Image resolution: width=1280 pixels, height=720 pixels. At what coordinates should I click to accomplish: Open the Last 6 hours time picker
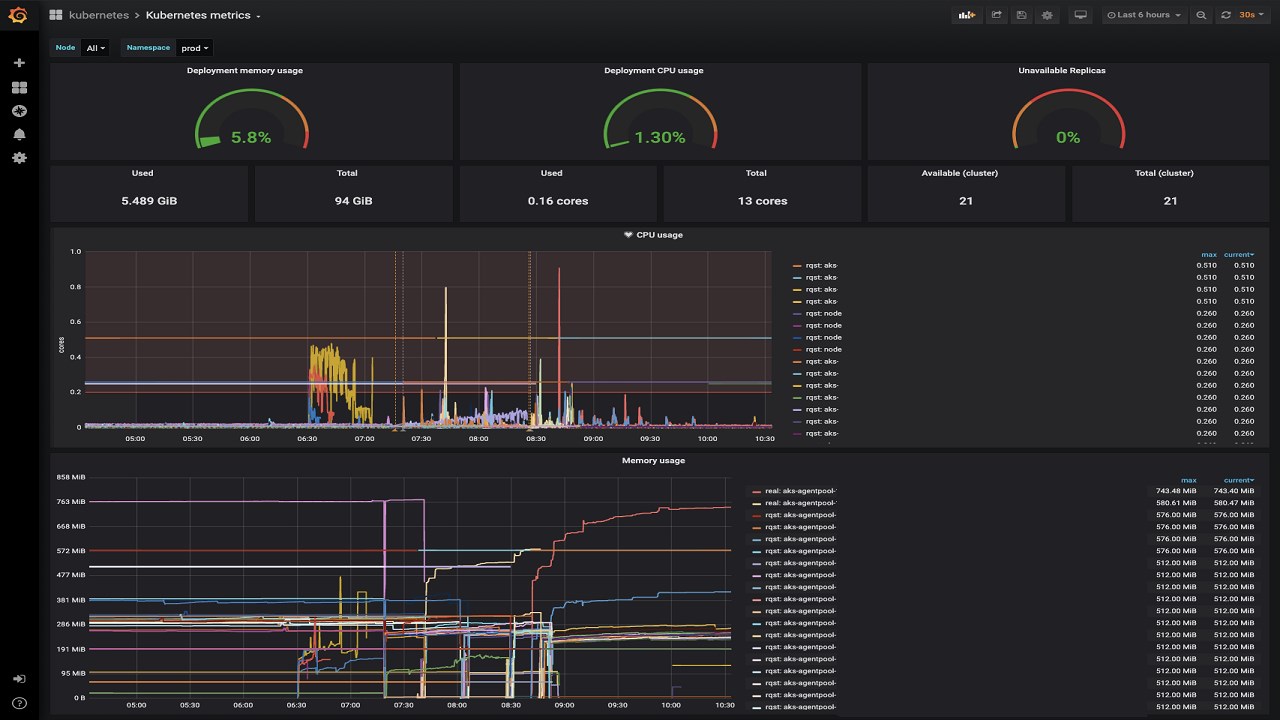click(x=1143, y=15)
